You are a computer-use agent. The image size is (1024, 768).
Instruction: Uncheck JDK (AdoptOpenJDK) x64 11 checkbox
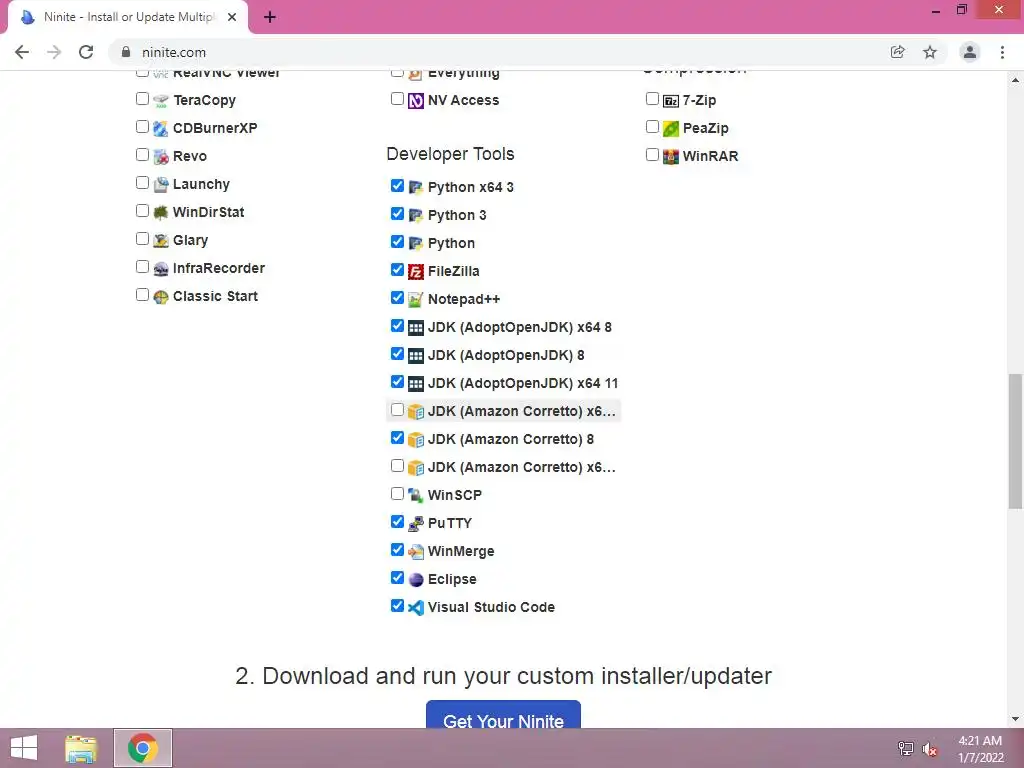pyautogui.click(x=397, y=382)
